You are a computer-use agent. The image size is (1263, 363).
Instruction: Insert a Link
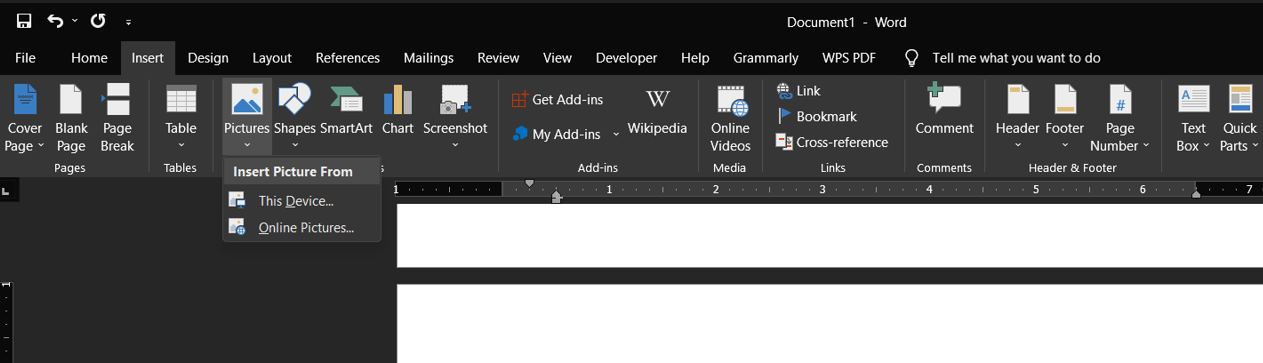(x=799, y=91)
